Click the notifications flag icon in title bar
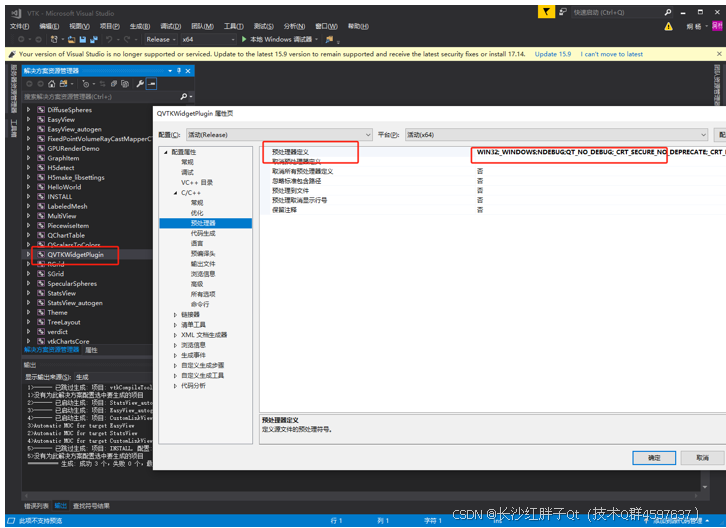 click(x=546, y=12)
